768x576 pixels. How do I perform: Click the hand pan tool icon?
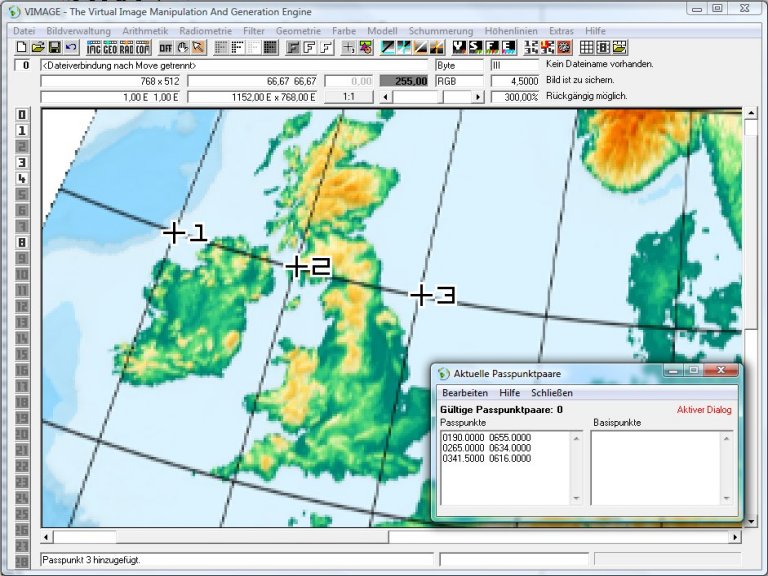[x=183, y=47]
